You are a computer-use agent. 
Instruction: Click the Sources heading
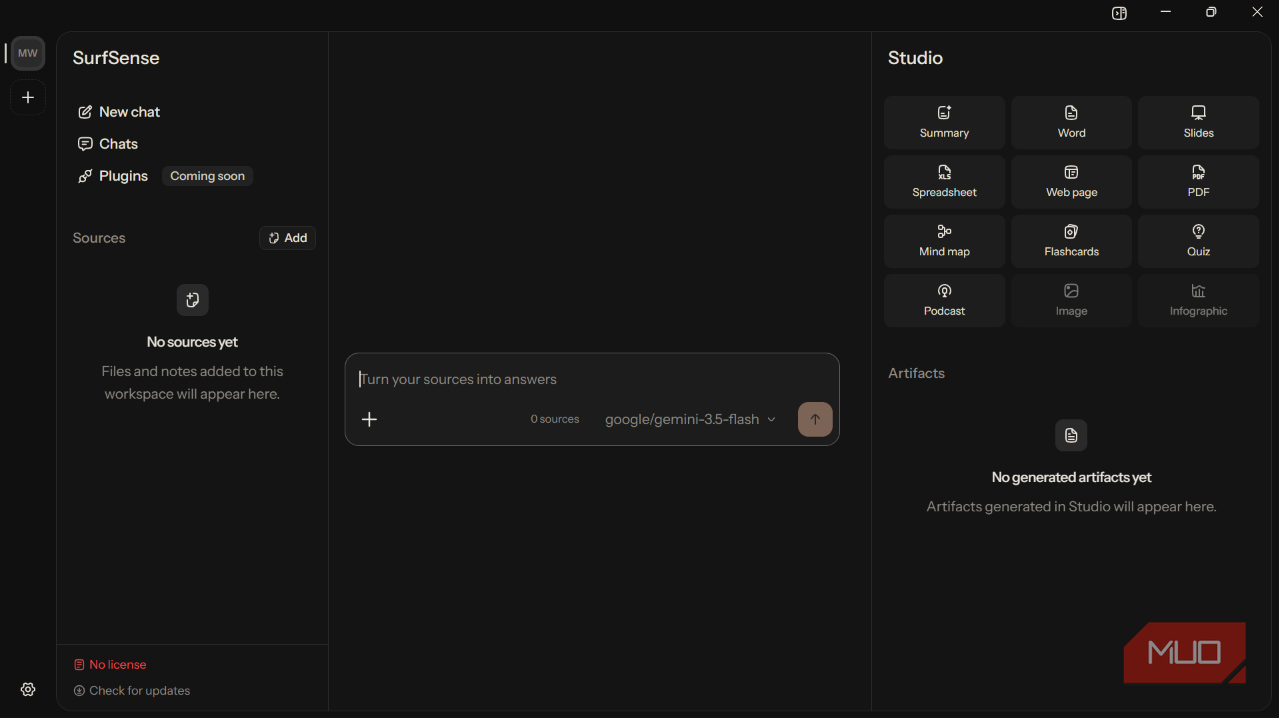click(99, 238)
